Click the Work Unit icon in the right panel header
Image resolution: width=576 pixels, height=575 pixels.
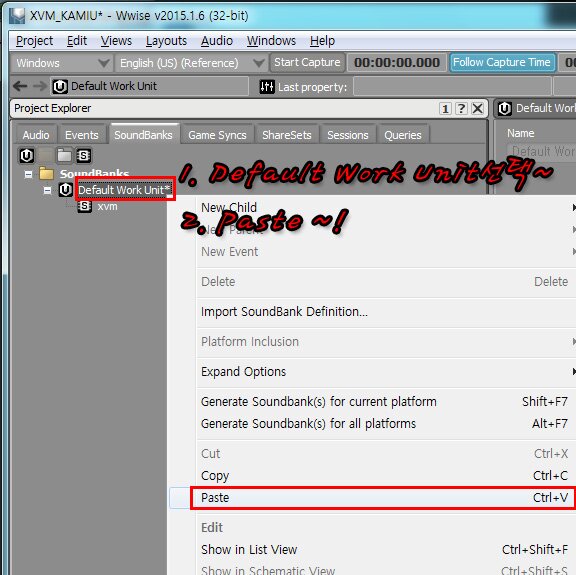pos(504,108)
